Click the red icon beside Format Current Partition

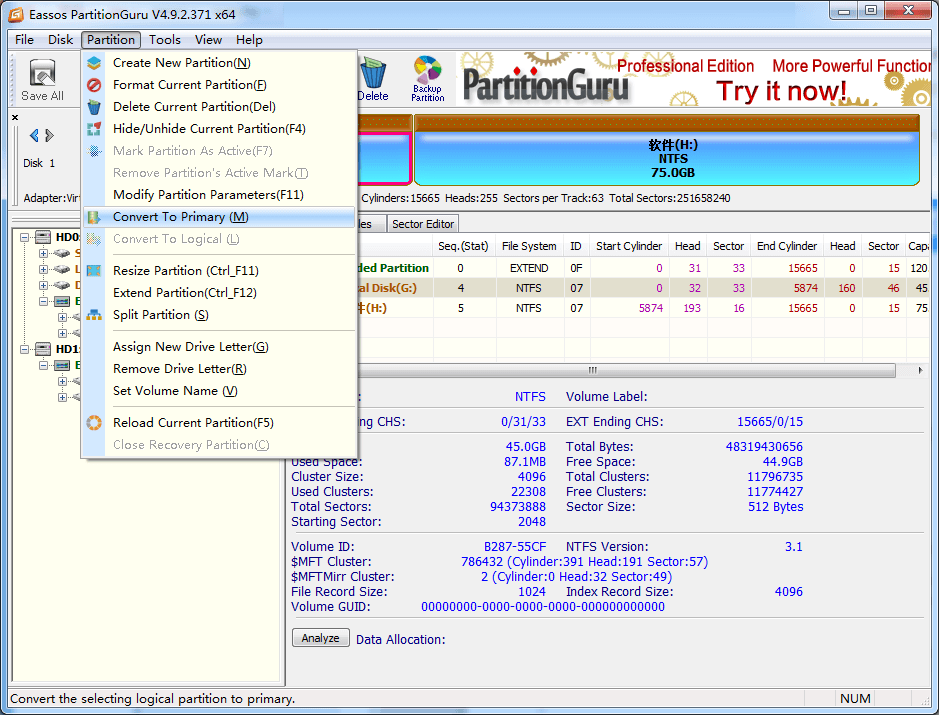[x=94, y=85]
